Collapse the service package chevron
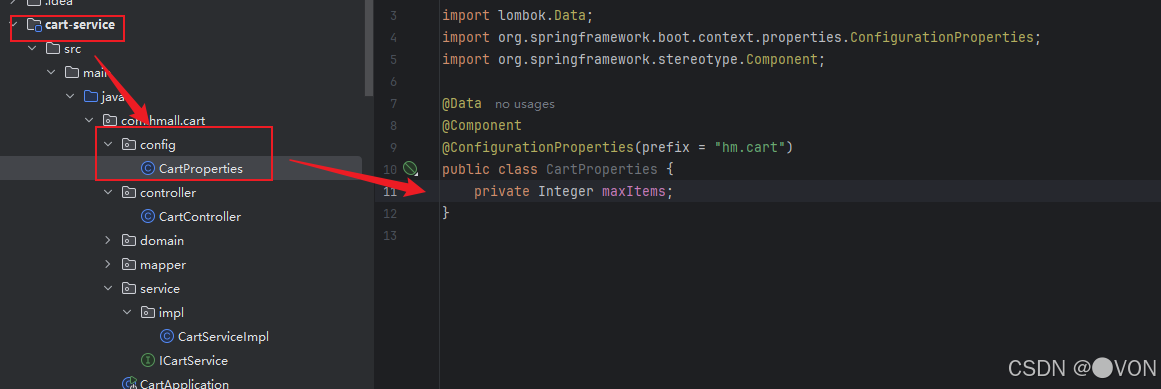 (x=108, y=288)
